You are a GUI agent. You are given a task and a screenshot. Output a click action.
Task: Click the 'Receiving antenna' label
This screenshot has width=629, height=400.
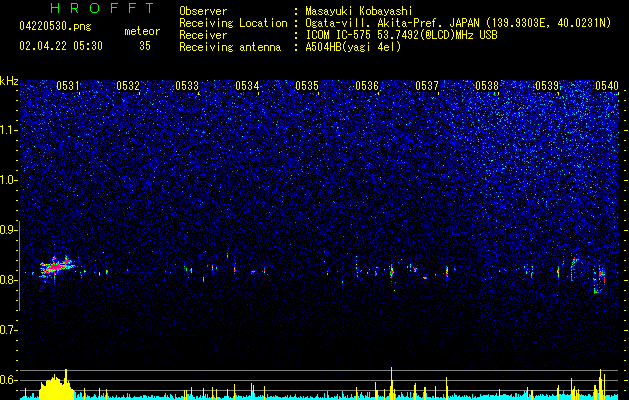230,47
